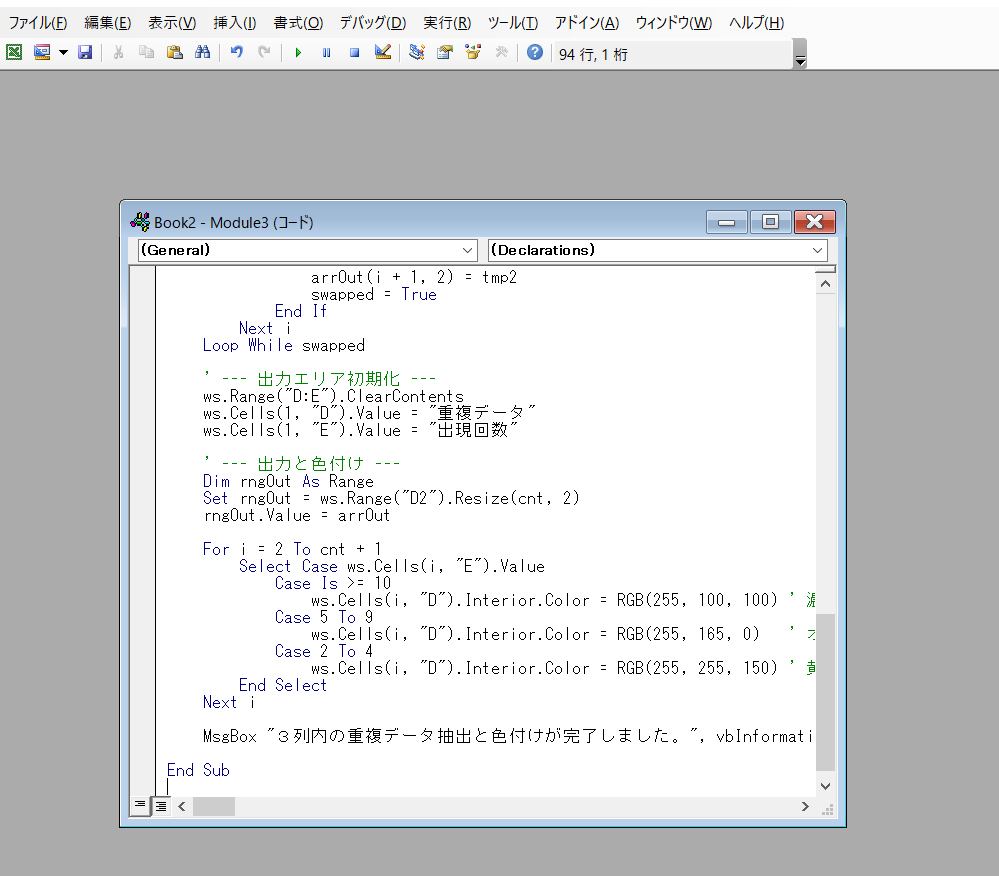Image resolution: width=999 pixels, height=876 pixels.
Task: Open the Toolbox icon
Action: (501, 52)
